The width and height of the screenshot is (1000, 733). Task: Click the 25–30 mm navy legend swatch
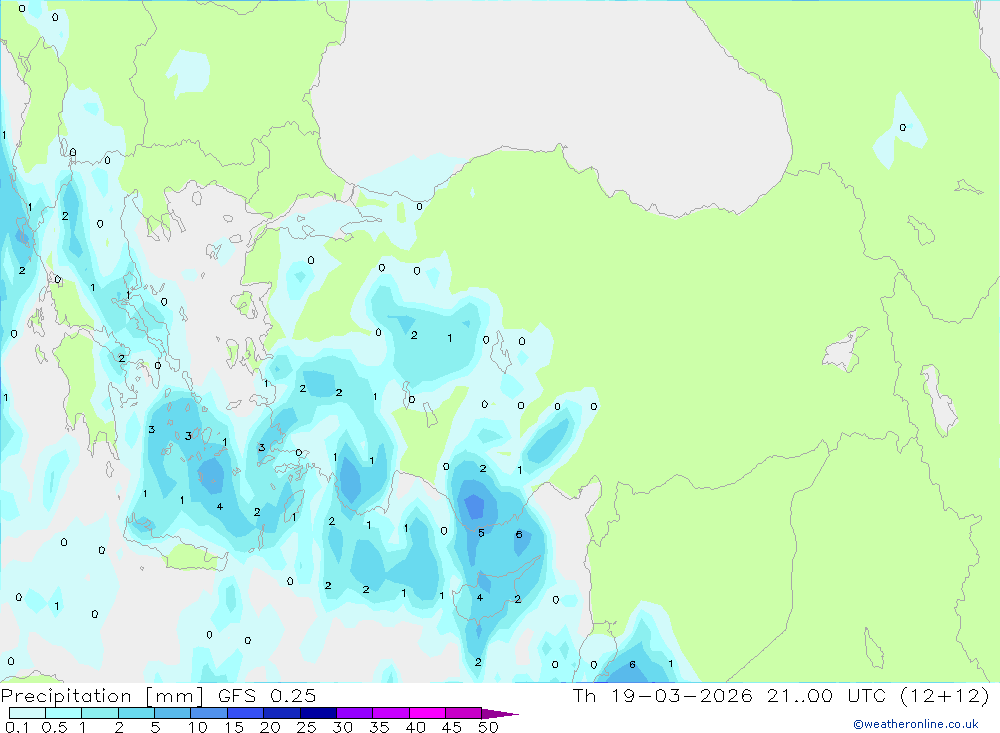[x=318, y=713]
